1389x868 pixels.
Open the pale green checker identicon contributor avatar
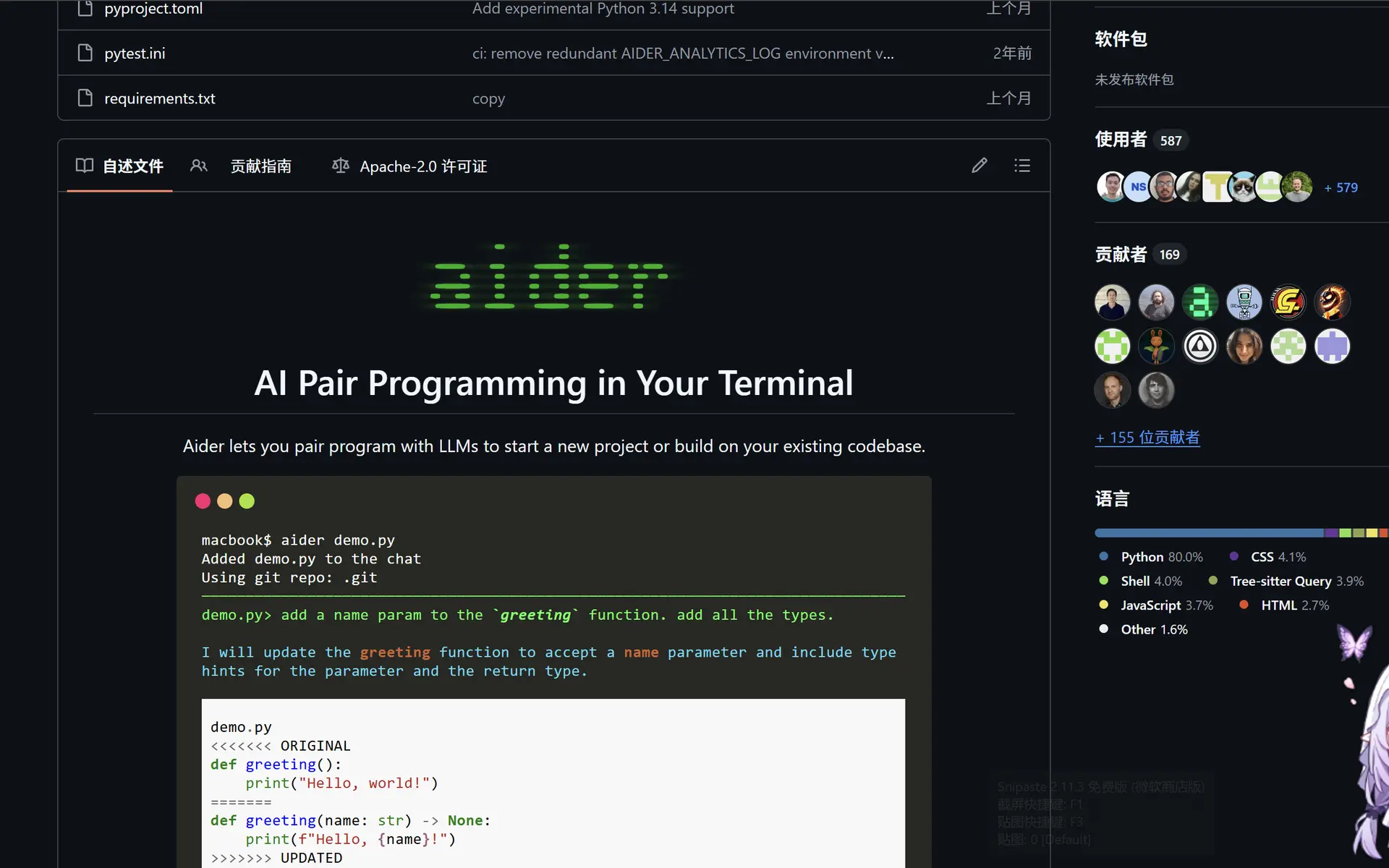pyautogui.click(x=1288, y=346)
